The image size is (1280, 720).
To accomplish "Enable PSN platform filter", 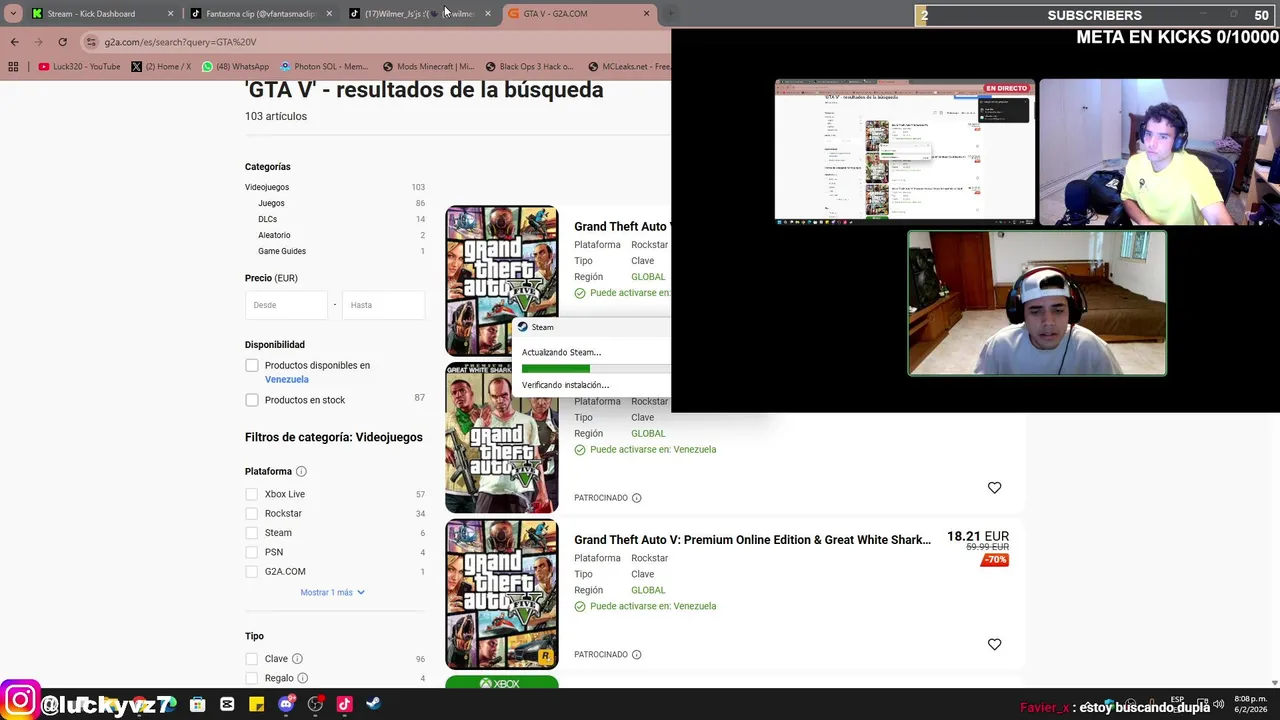I will tap(252, 552).
